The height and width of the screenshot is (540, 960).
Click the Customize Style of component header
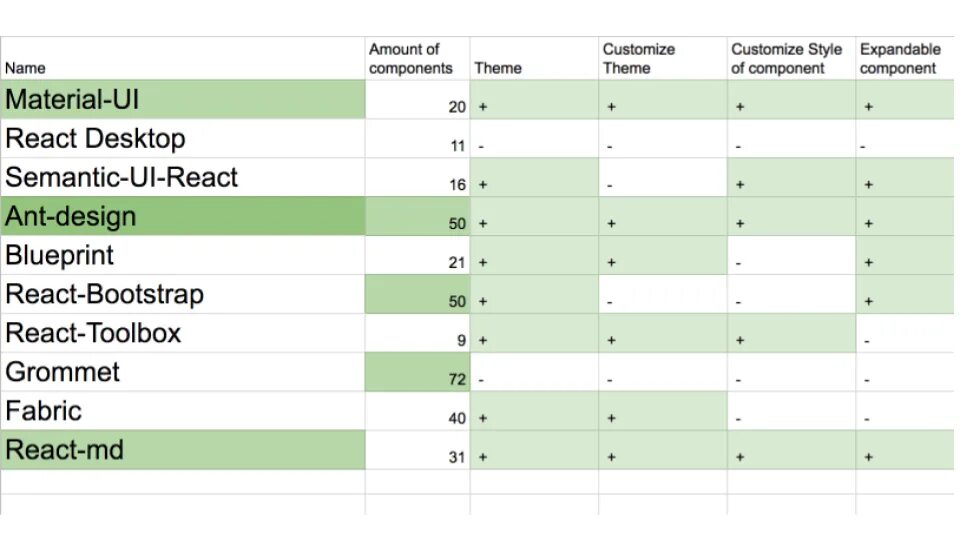(x=791, y=59)
